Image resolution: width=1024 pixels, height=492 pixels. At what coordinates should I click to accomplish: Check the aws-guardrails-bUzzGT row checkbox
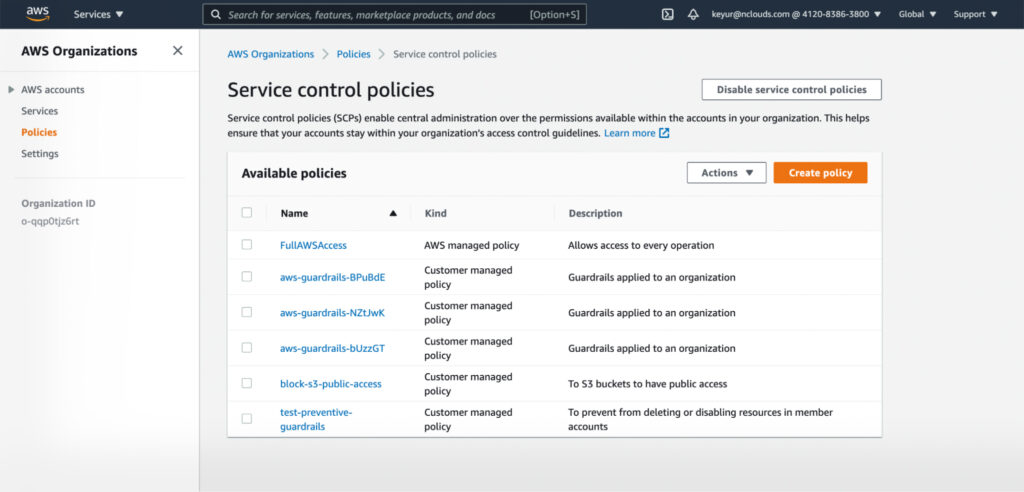(x=247, y=348)
